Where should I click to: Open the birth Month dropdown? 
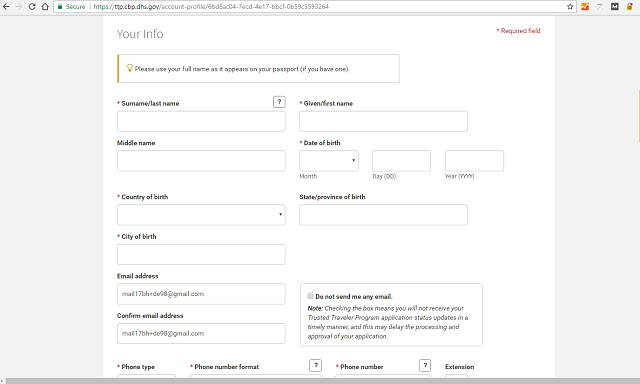point(329,161)
